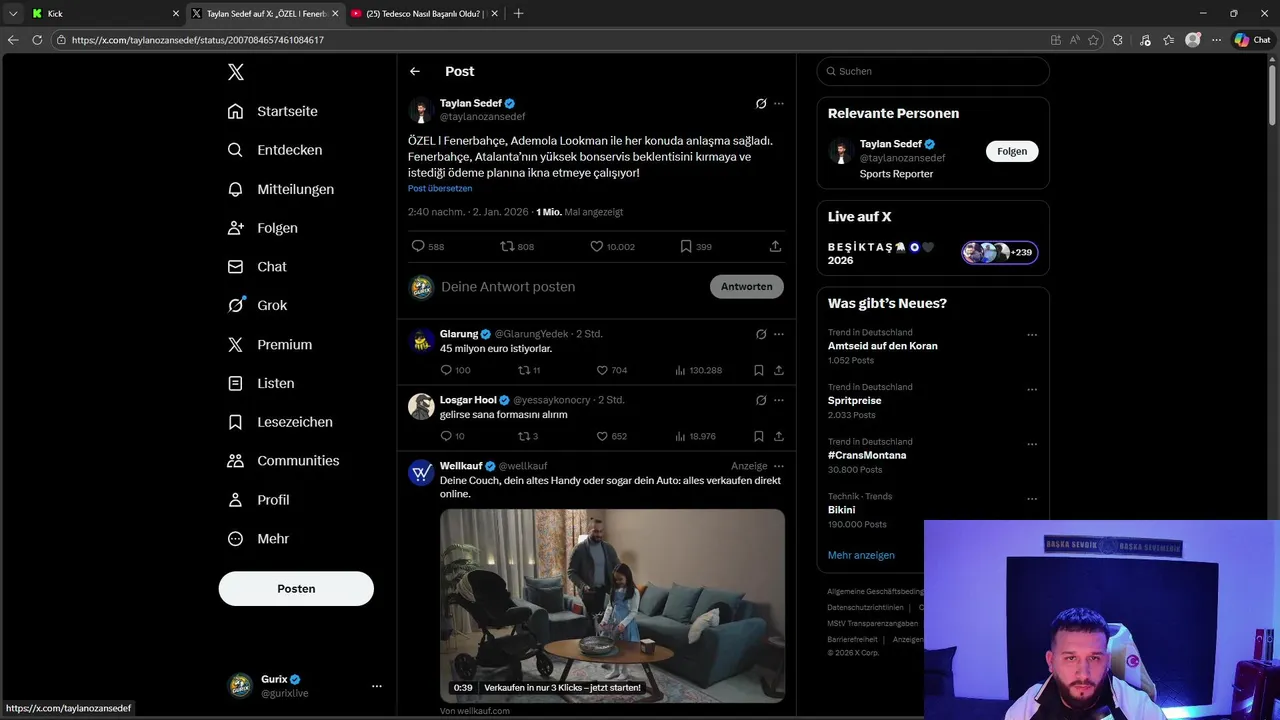Open Startseite home navigation
This screenshot has height=720, width=1280.
pos(273,111)
